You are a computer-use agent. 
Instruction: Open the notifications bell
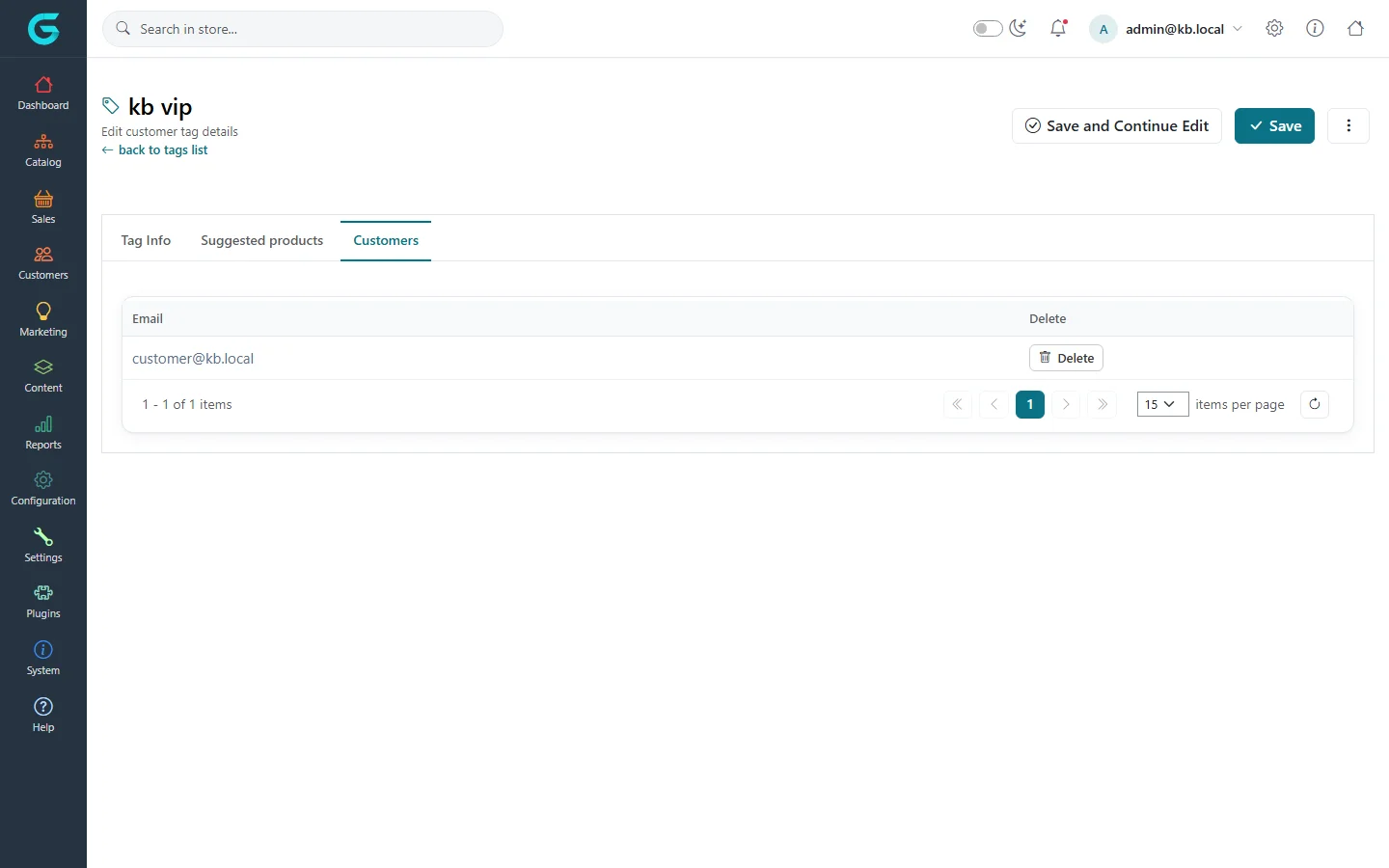pyautogui.click(x=1058, y=29)
